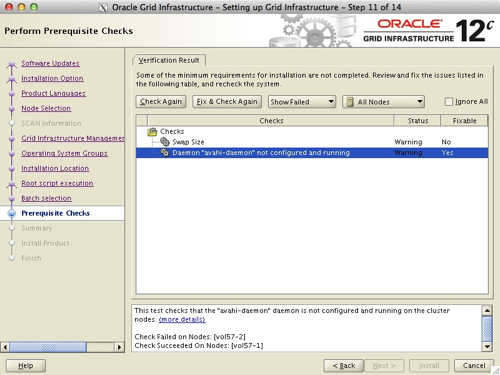This screenshot has width=500, height=375.
Task: Switch to the Verification Result tab
Action: click(169, 60)
